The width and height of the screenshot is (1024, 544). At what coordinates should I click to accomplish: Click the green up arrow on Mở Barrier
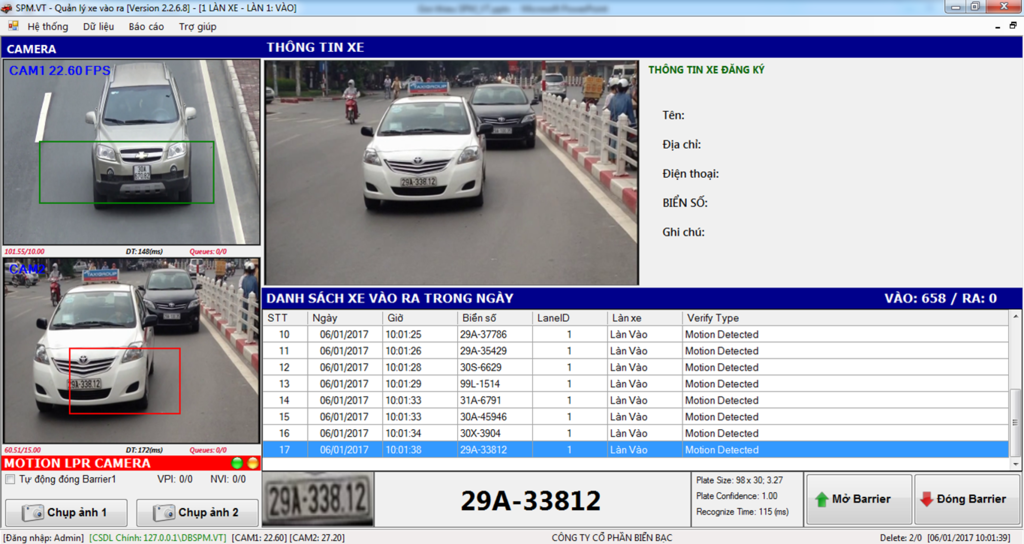coord(823,499)
